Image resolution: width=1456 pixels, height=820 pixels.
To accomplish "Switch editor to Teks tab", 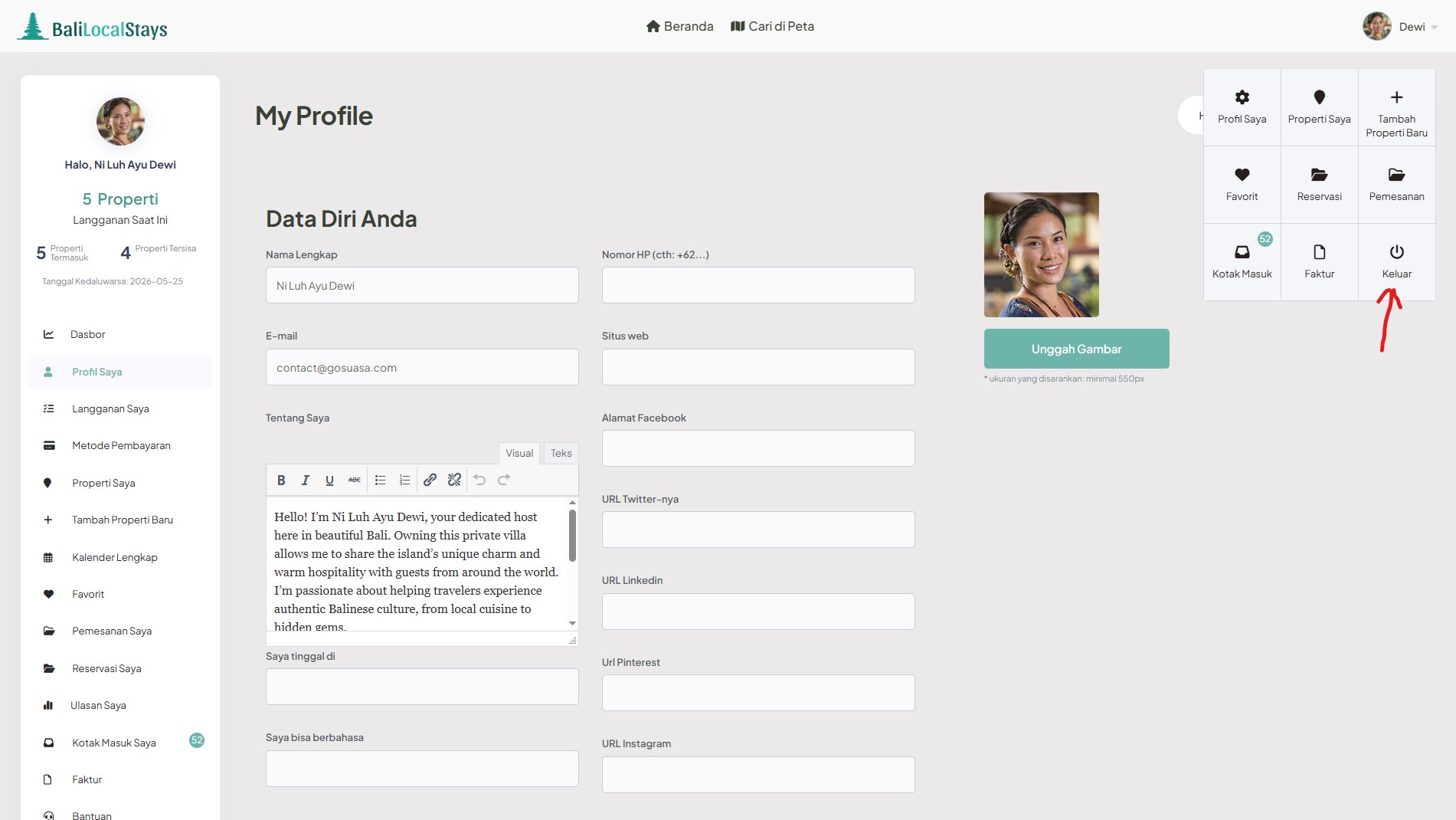I will tap(561, 453).
